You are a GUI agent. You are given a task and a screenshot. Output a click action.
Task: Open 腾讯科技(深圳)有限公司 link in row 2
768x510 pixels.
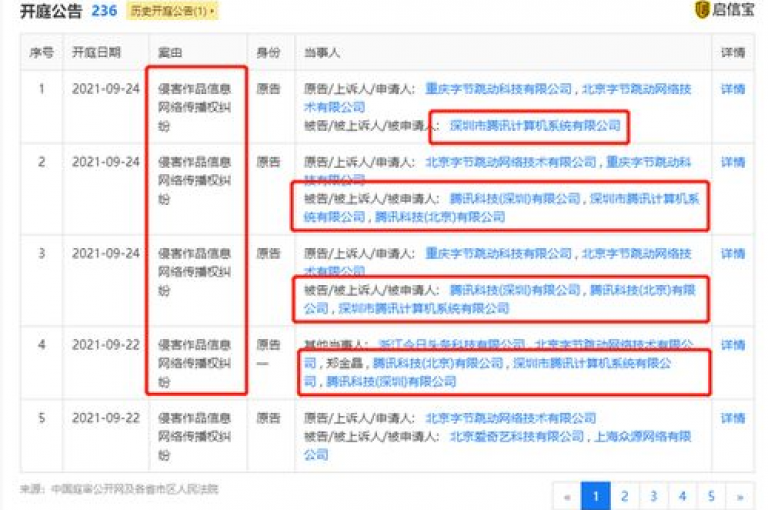[515, 198]
